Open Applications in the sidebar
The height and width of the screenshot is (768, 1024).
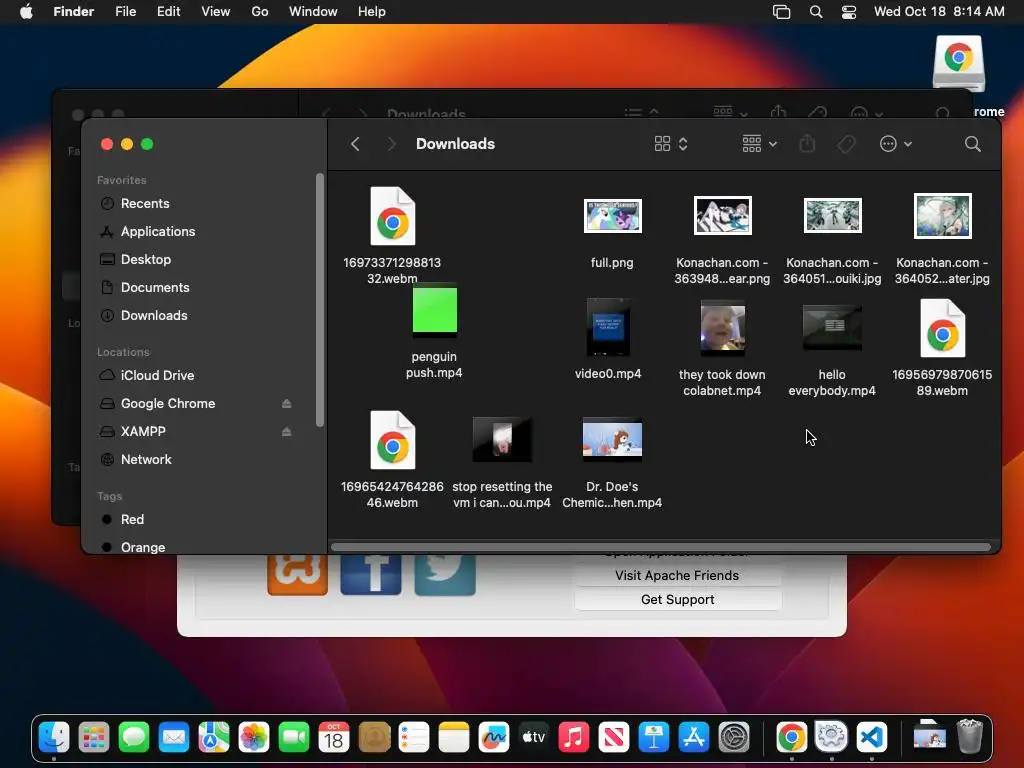[157, 231]
